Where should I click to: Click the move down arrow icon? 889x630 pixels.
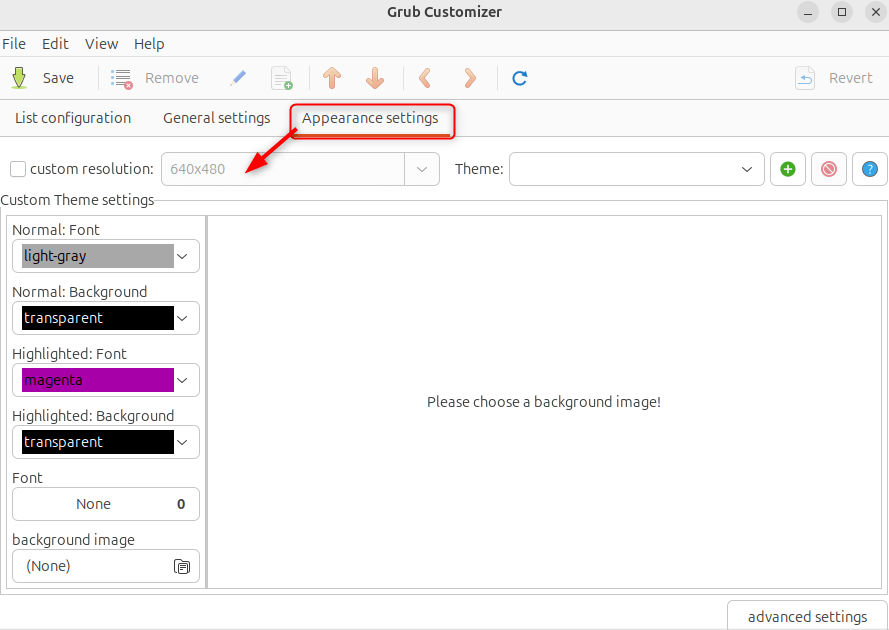tap(375, 78)
